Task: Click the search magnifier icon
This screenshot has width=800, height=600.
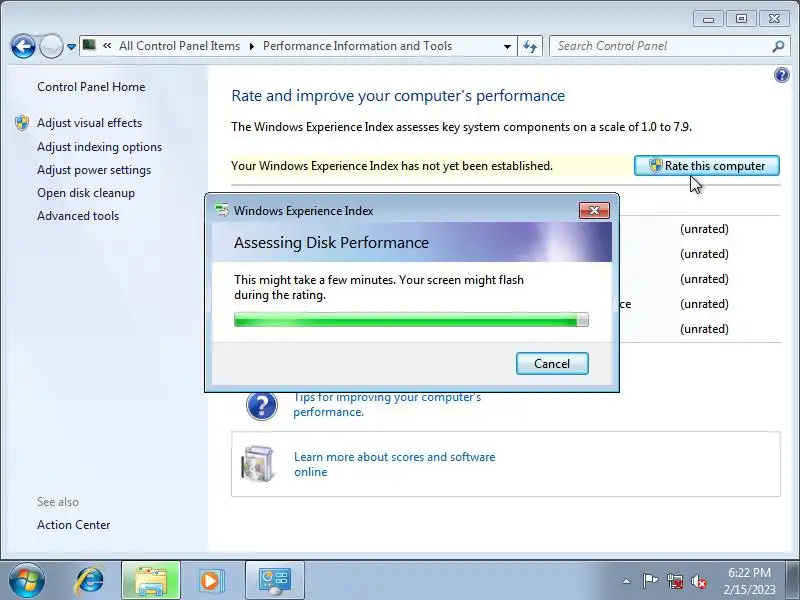Action: coord(778,46)
